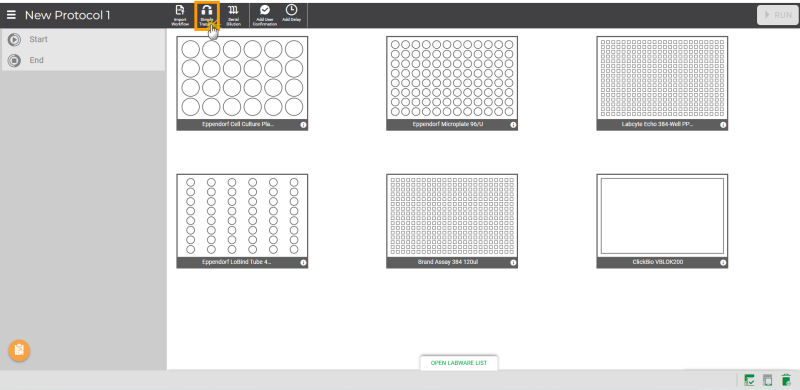Add a User Confirmation step
Image resolution: width=800 pixels, height=390 pixels.
coord(265,15)
